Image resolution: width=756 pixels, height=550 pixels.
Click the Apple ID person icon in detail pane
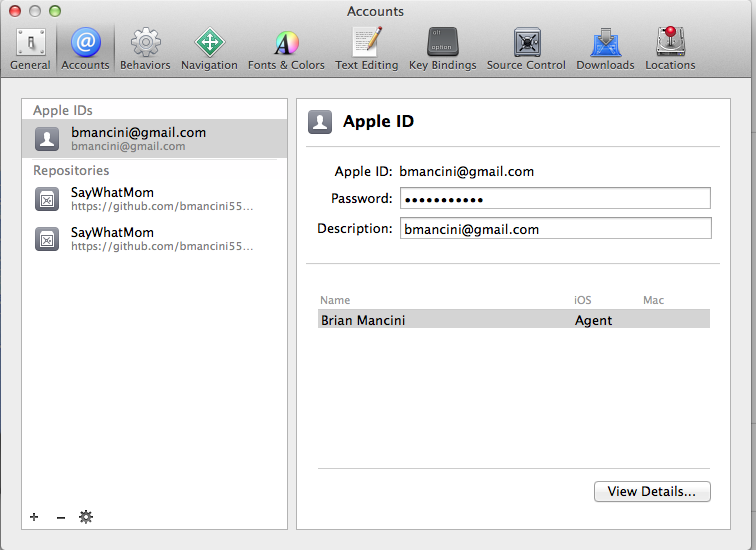coord(320,122)
